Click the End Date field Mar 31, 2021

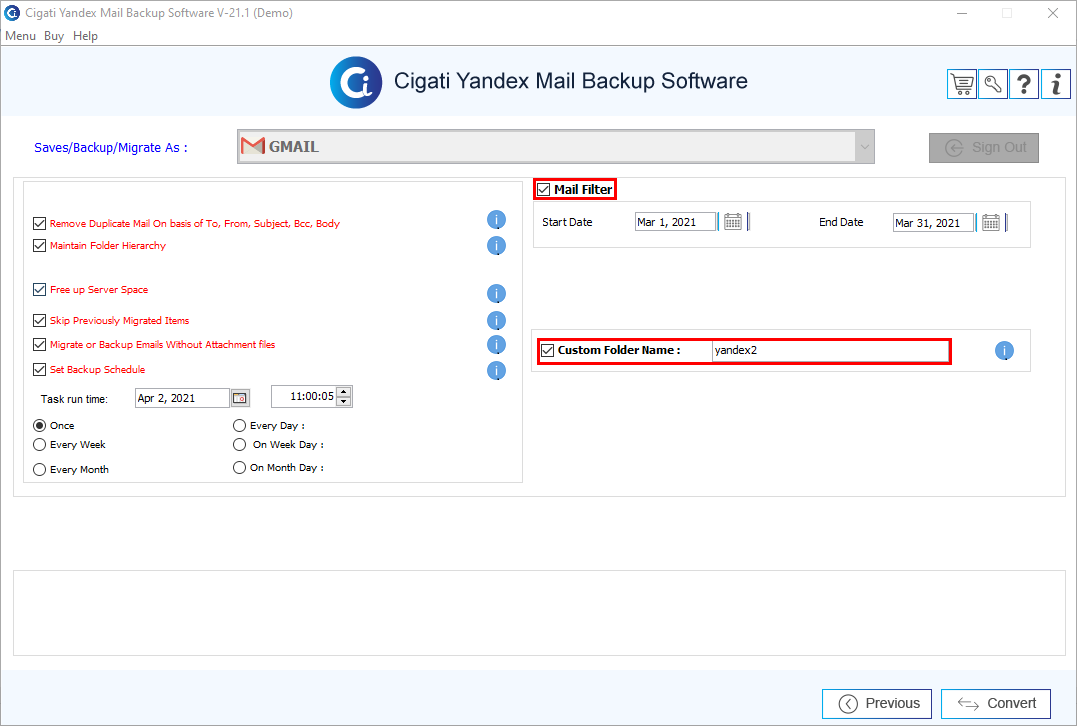pos(933,223)
